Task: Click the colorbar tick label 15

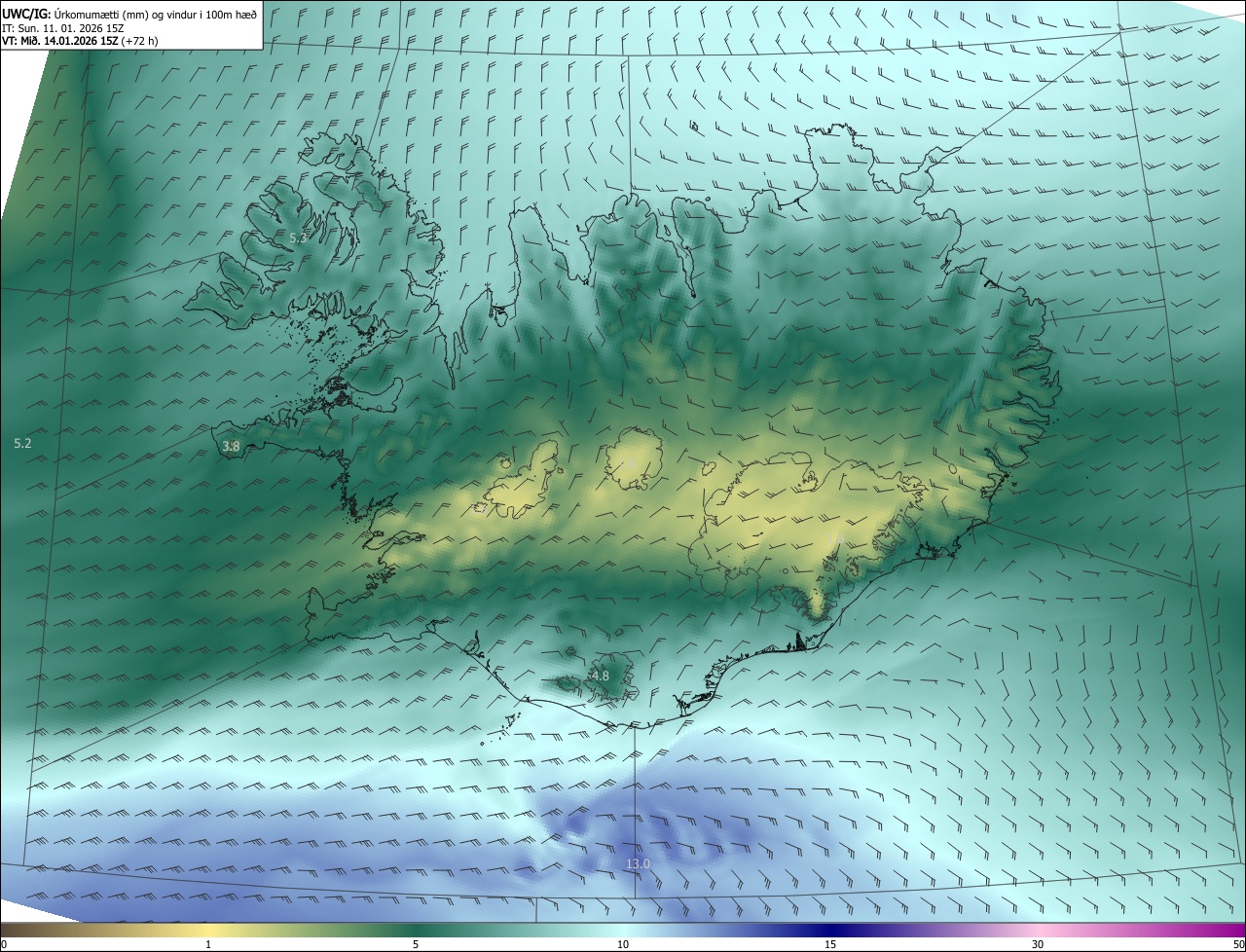Action: (830, 944)
